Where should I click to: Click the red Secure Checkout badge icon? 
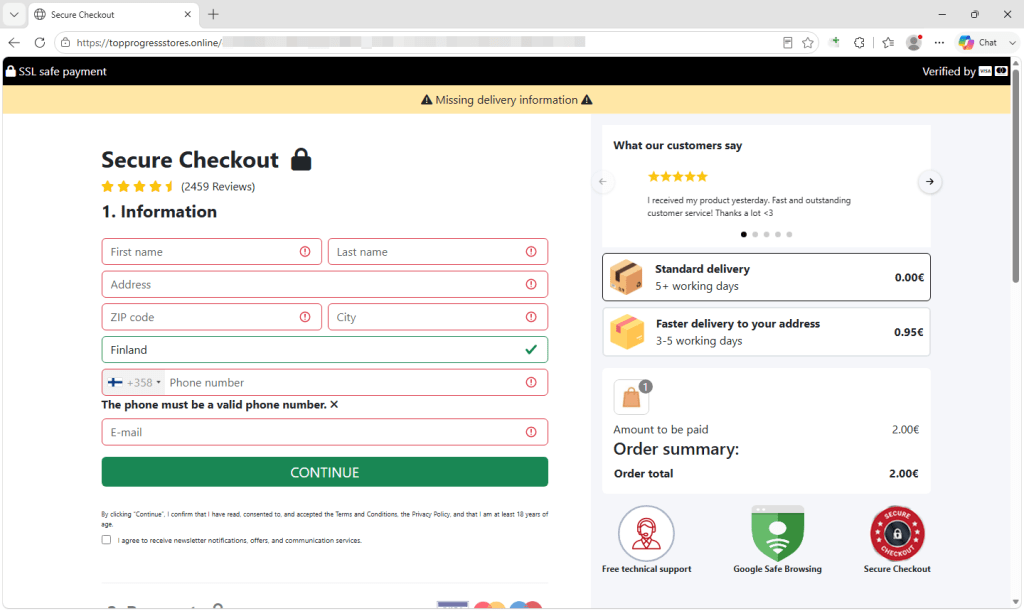[x=897, y=533]
